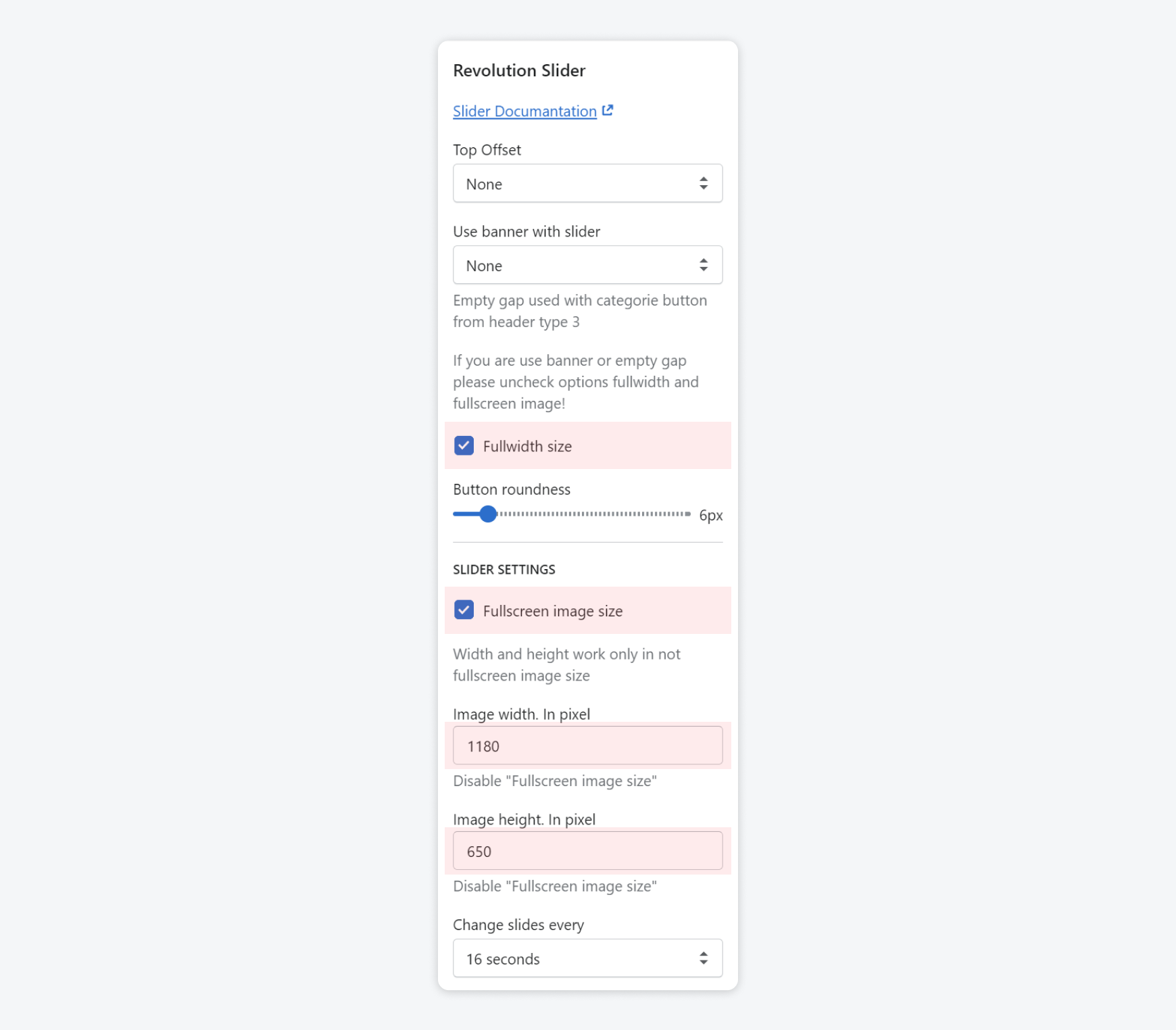Image resolution: width=1176 pixels, height=1030 pixels.
Task: Click the Button roundness slider handle
Action: coord(488,514)
